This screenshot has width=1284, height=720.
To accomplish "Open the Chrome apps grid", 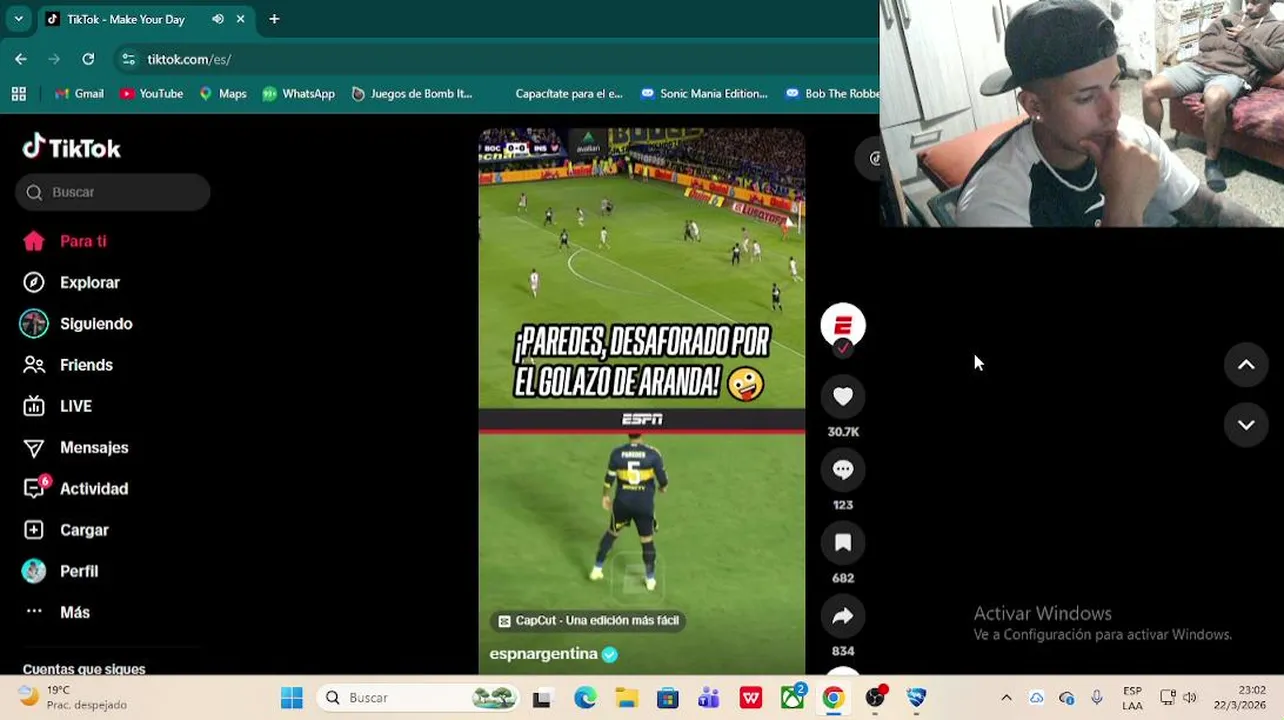I will point(18,93).
